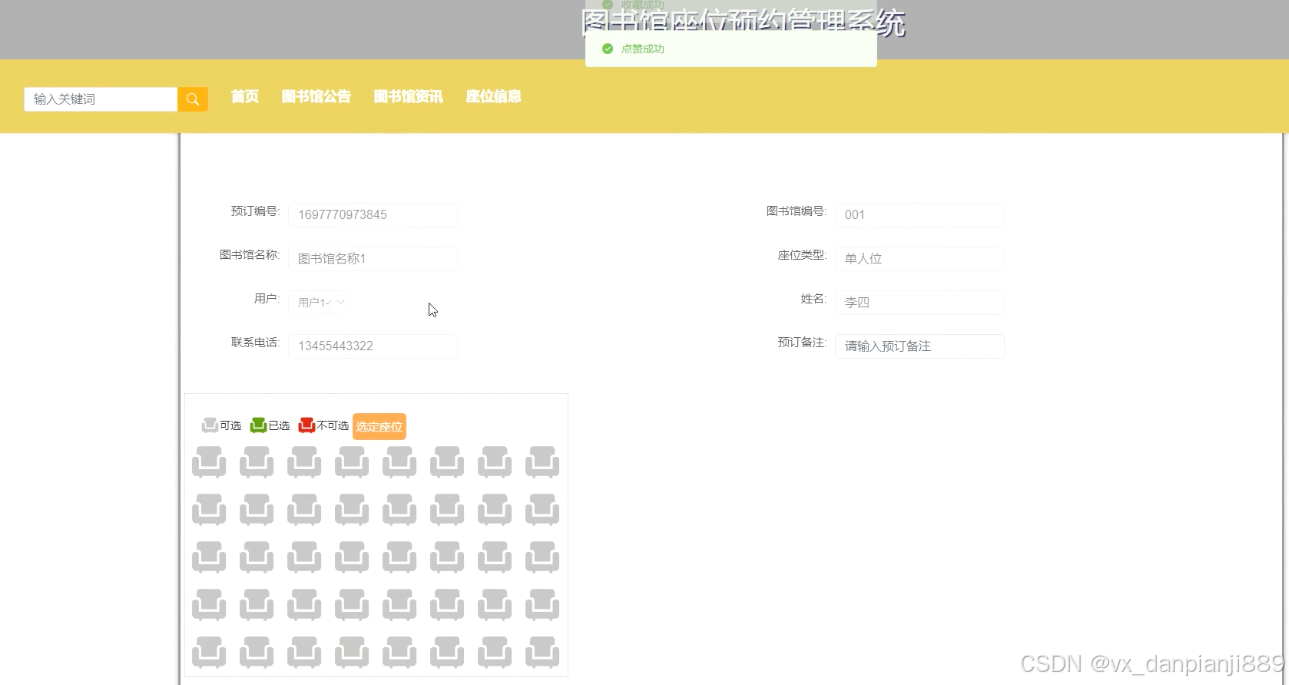Select the first seat in the bottom row
The image size is (1289, 685).
point(209,652)
